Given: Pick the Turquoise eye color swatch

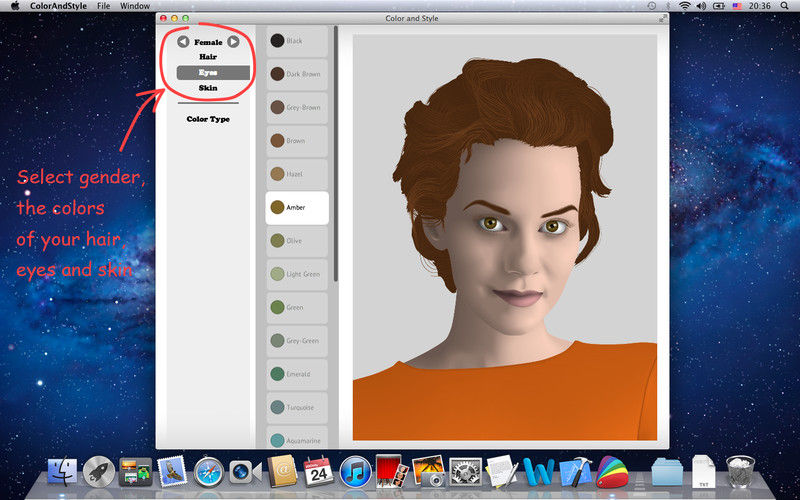Looking at the screenshot, I should tap(297, 408).
